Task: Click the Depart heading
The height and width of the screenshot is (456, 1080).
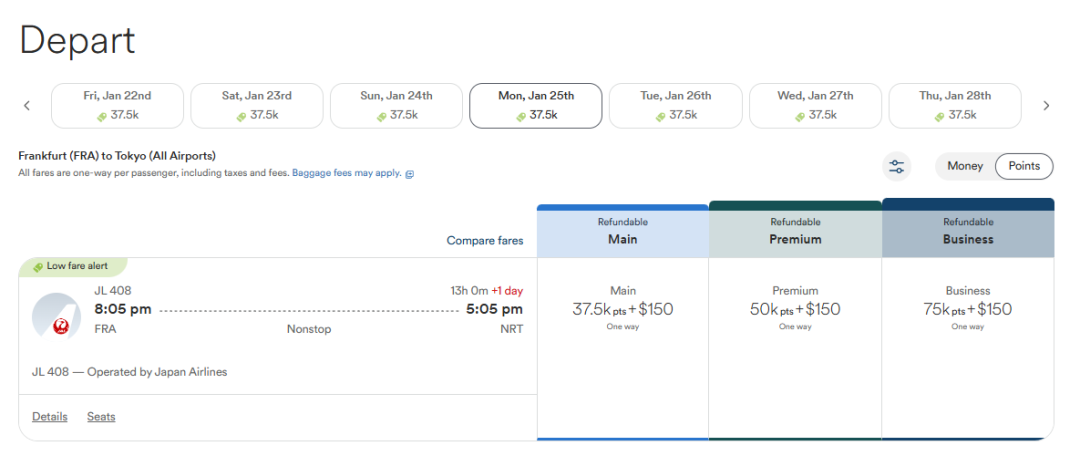Action: 77,41
